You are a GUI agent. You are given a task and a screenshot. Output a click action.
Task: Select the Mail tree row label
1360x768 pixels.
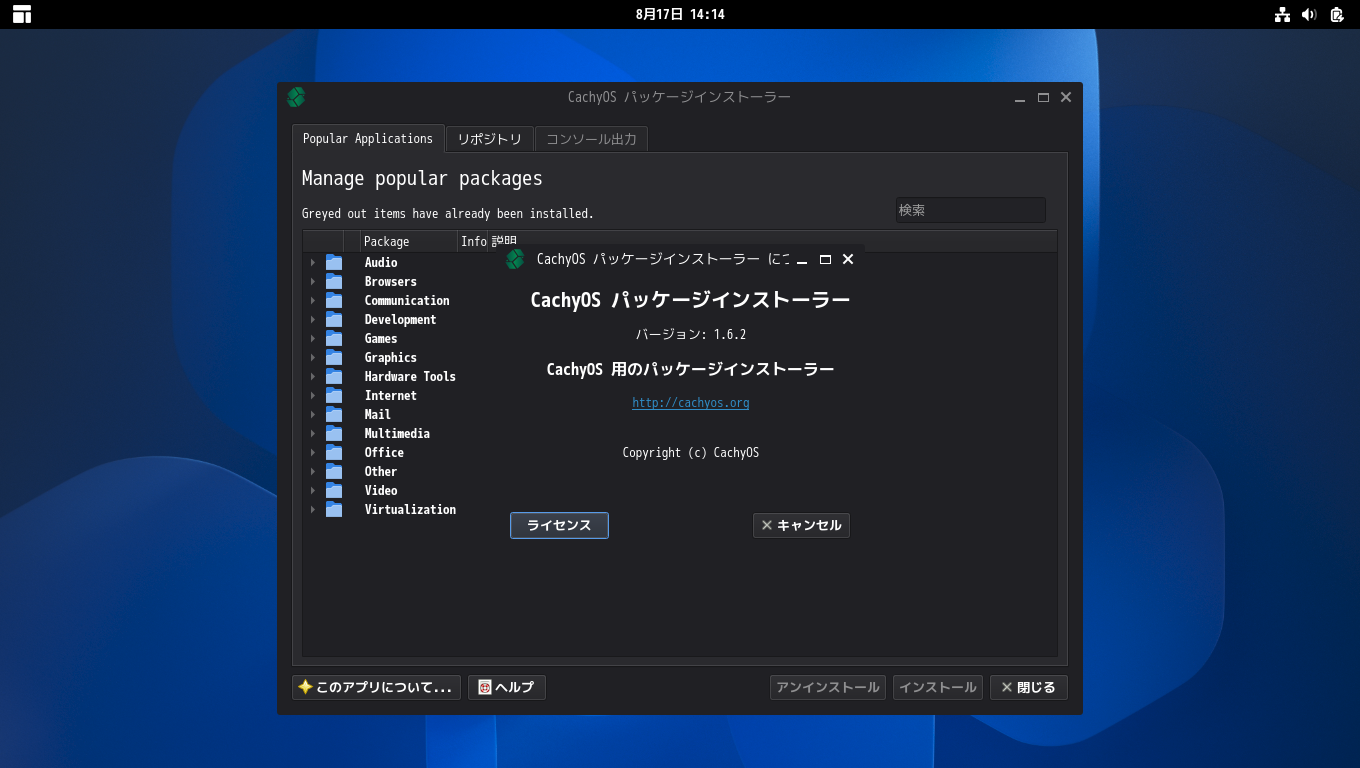tap(377, 414)
